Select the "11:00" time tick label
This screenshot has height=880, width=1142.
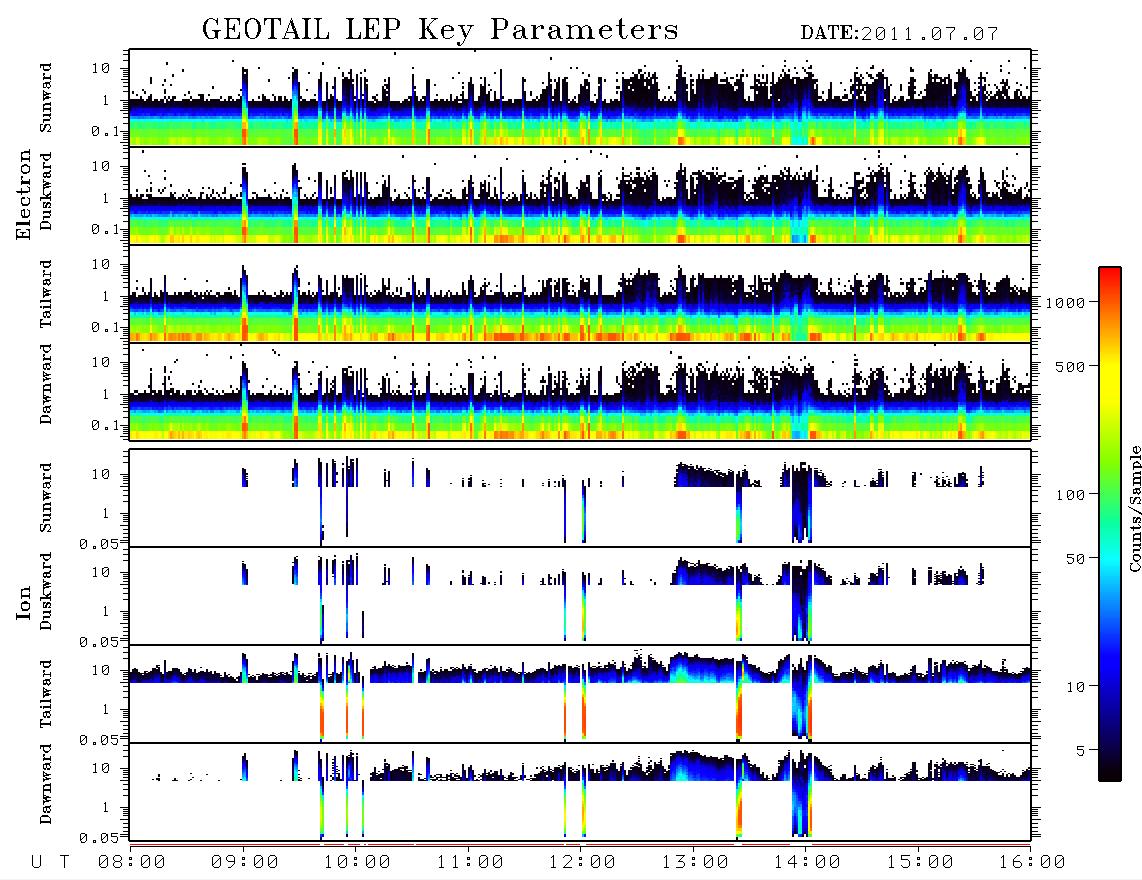click(470, 862)
